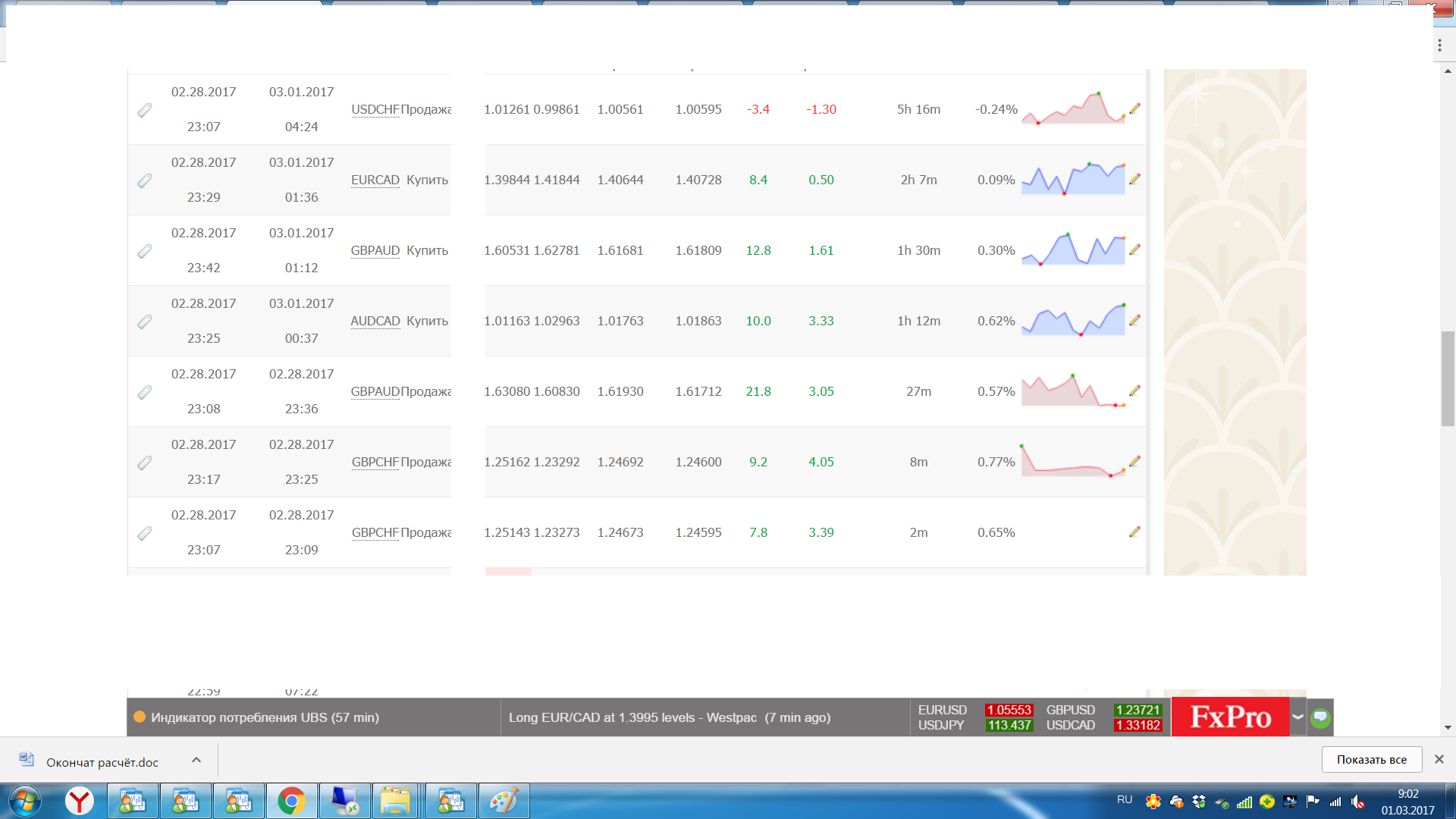Open Paint from the taskbar
The width and height of the screenshot is (1456, 819).
[504, 801]
